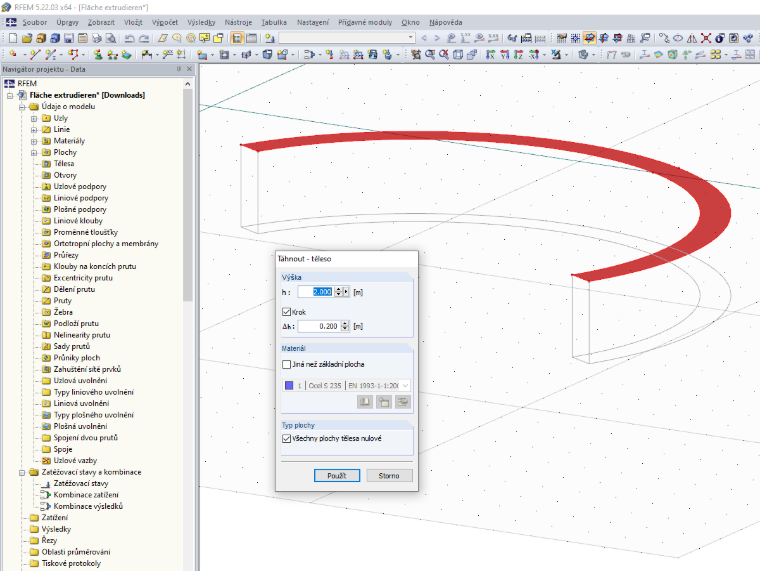The height and width of the screenshot is (571, 760).
Task: Open the Přídavné moduly menu
Action: coord(365,22)
